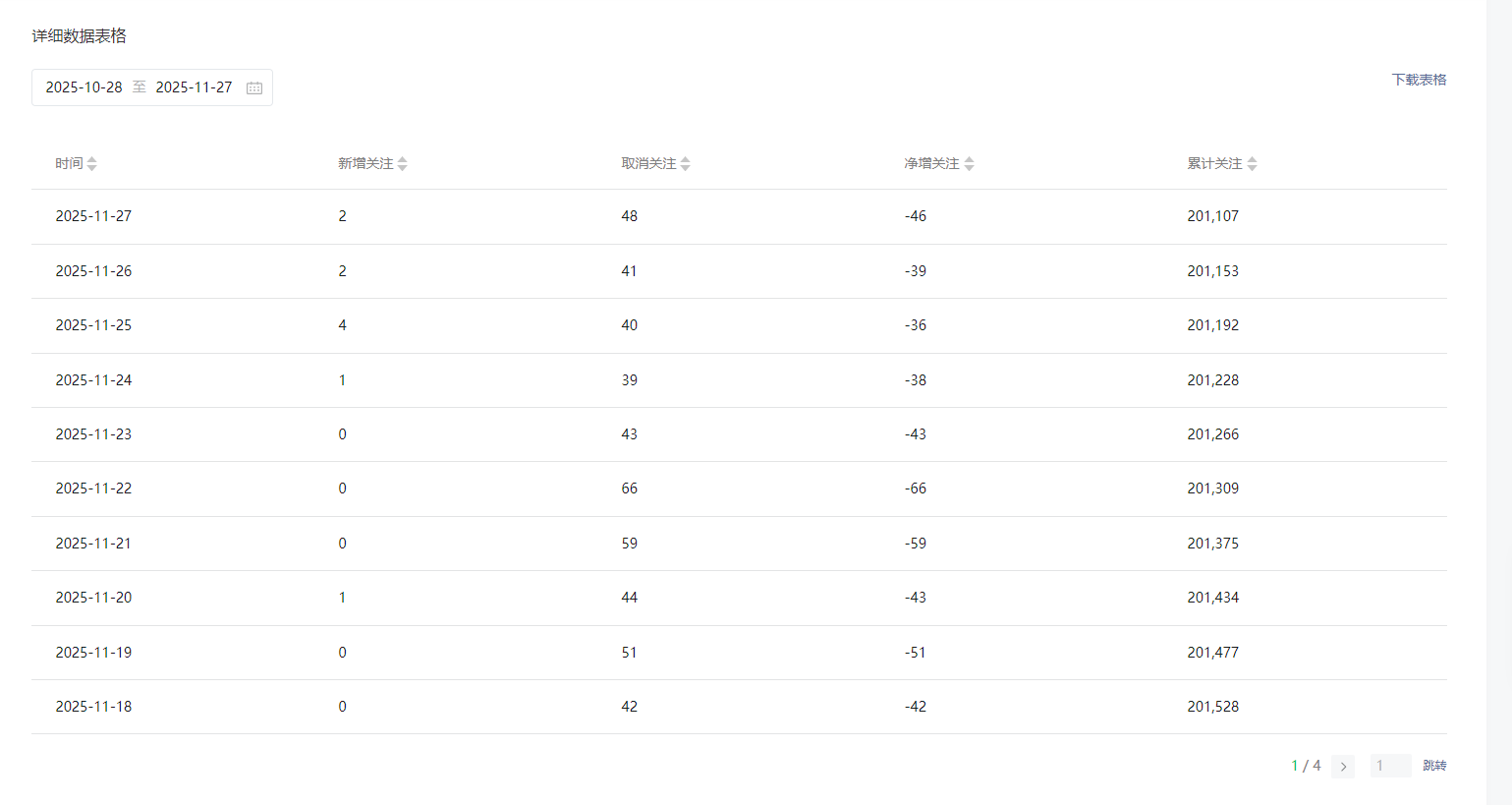Select start date 2025-10-28 field
The image size is (1512, 805).
[84, 87]
